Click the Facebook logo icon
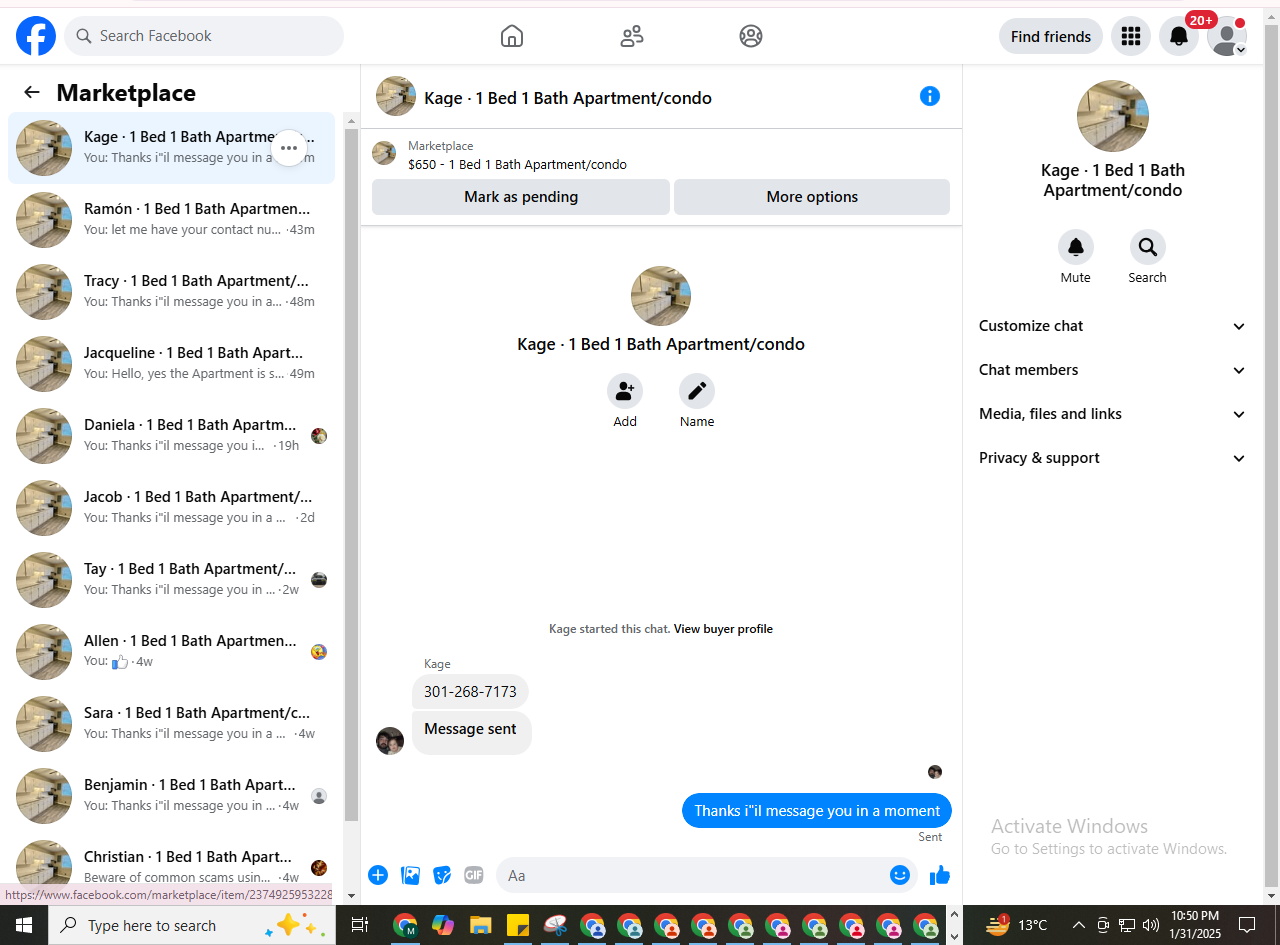 36,36
